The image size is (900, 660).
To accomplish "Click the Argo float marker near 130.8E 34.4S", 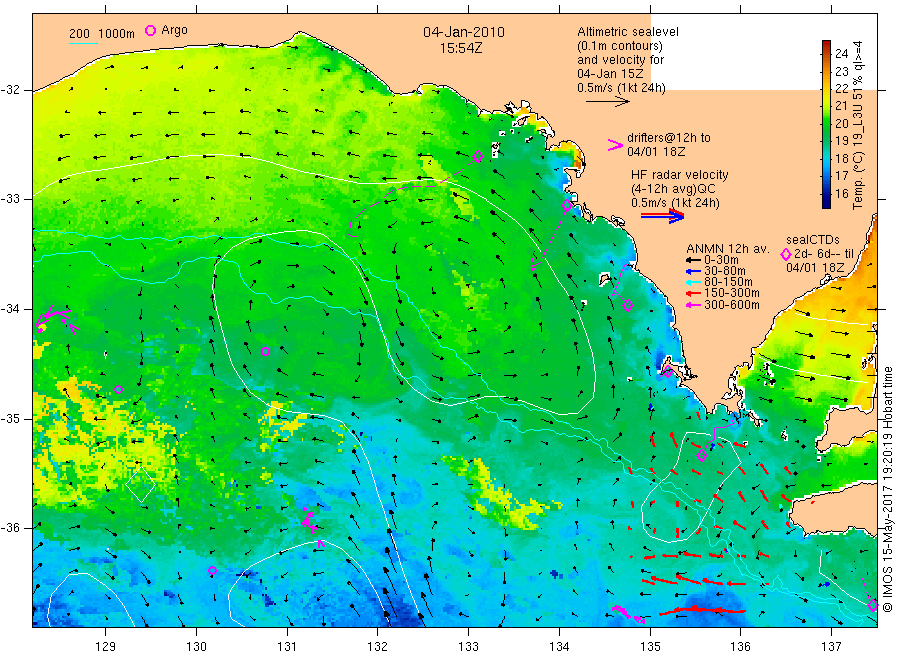I will click(x=265, y=351).
